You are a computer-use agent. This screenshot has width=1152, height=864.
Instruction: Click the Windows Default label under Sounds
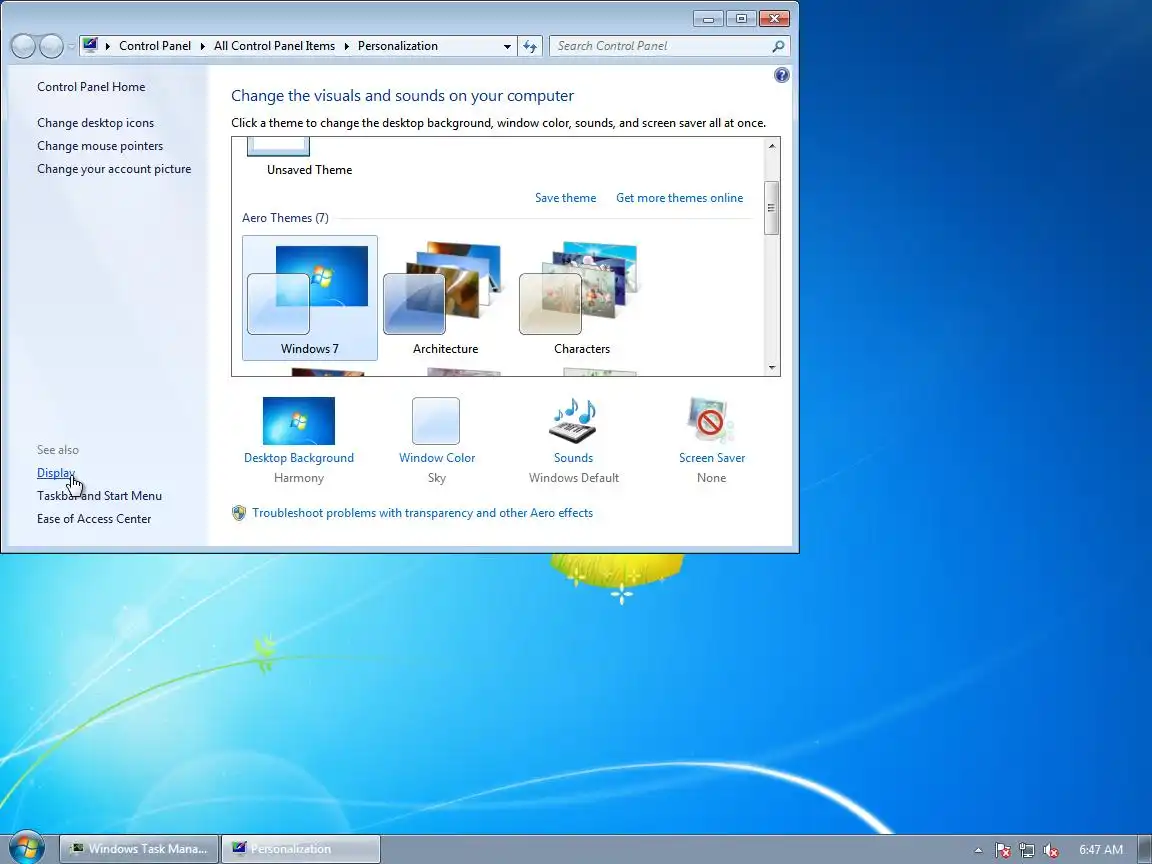[574, 478]
